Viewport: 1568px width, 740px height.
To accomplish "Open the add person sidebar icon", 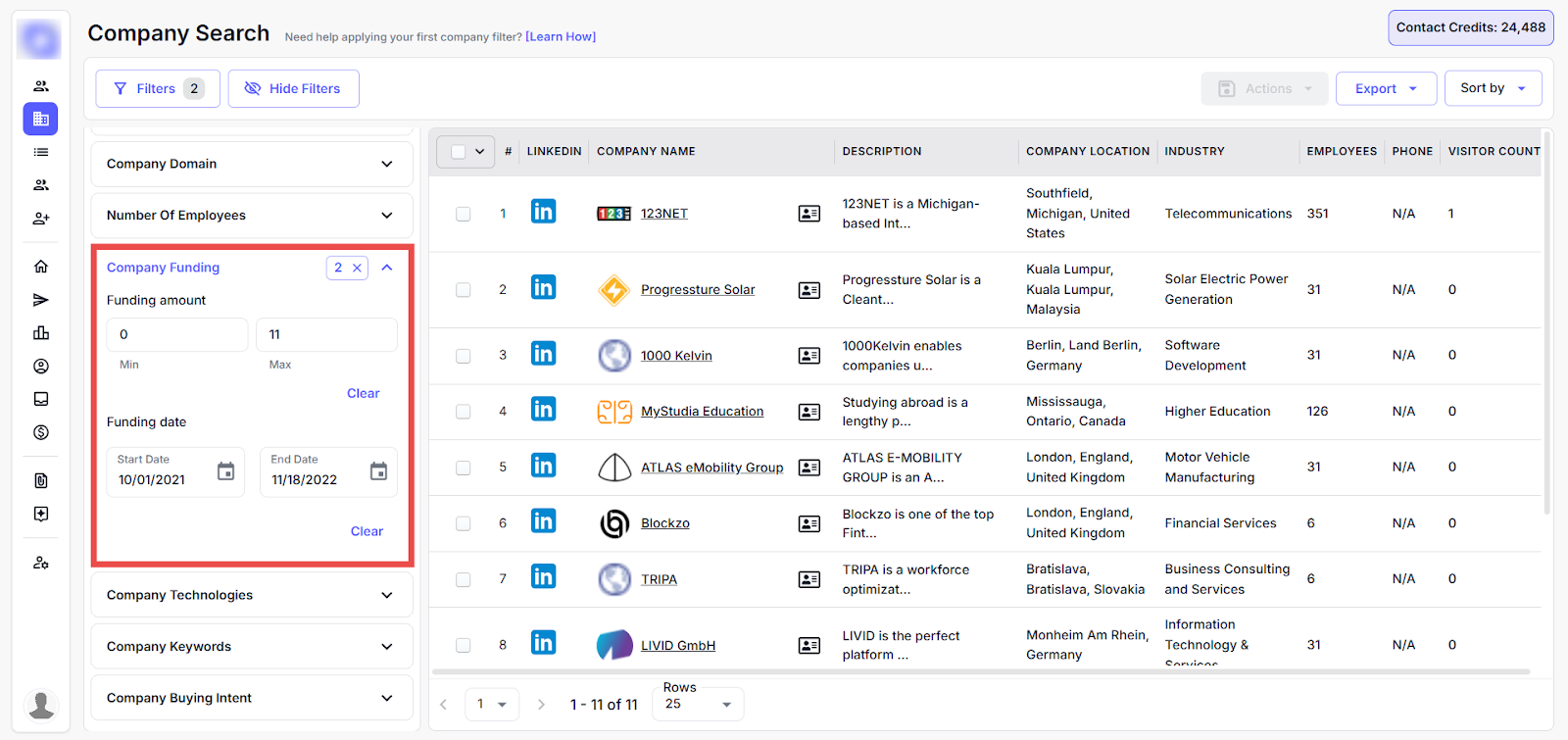I will point(41,219).
